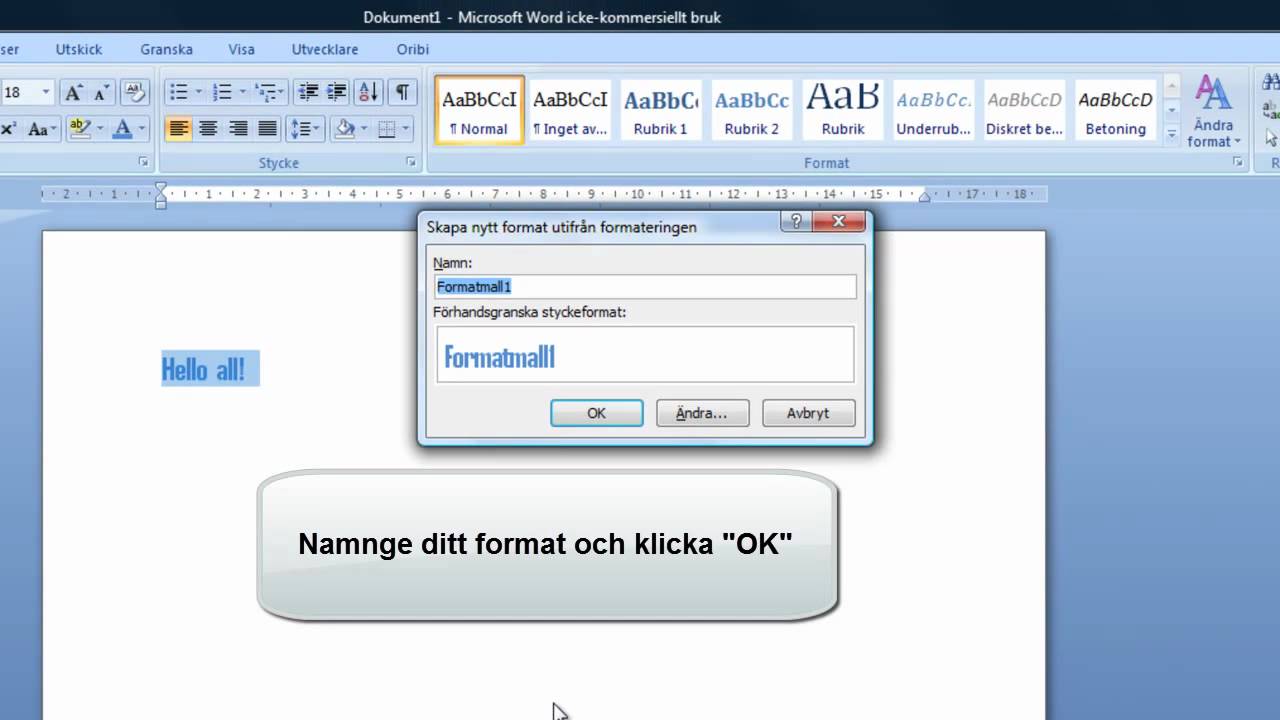
Task: Expand the styles gallery with the More arrow
Action: click(x=1172, y=135)
